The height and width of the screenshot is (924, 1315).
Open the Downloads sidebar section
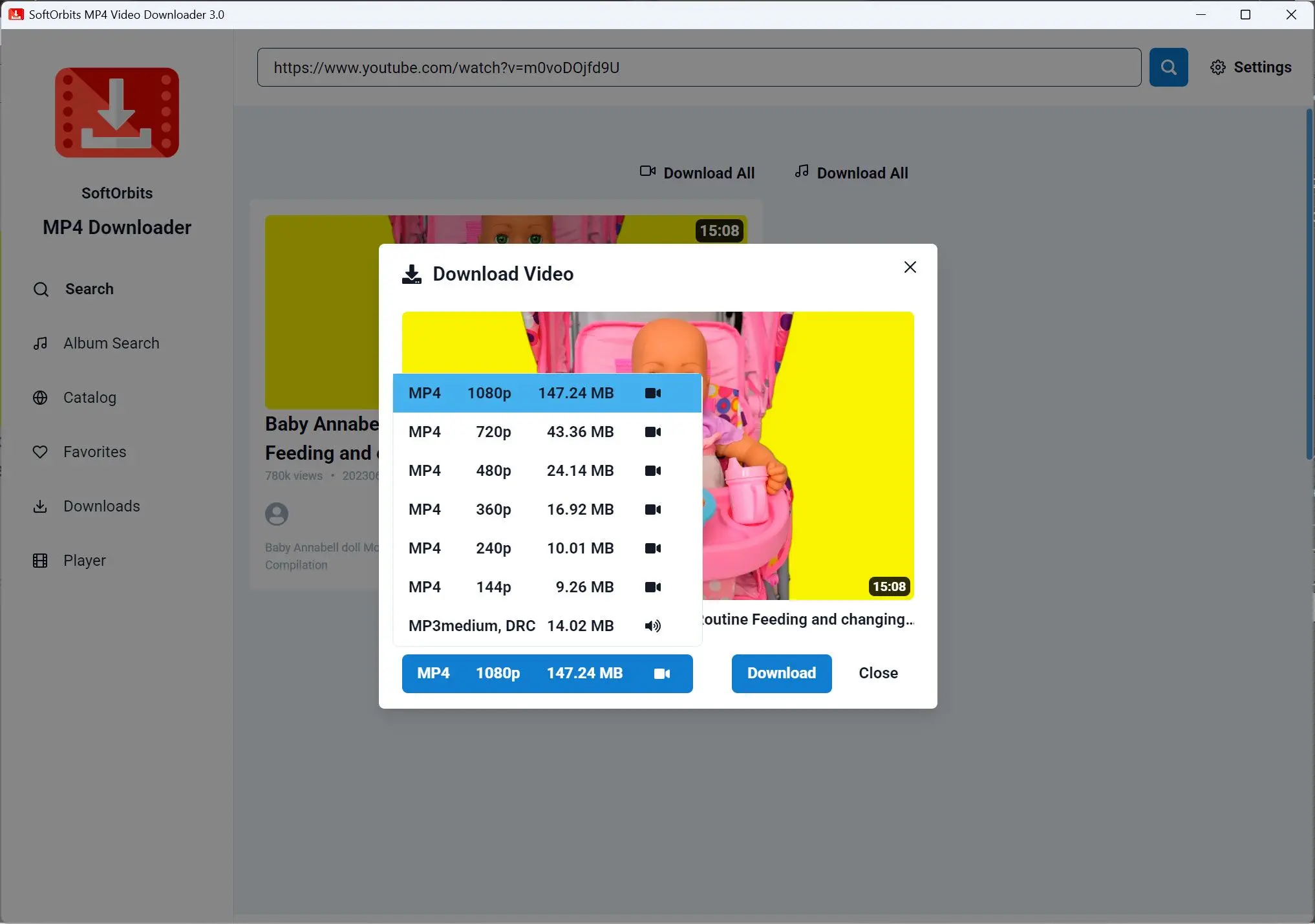102,506
